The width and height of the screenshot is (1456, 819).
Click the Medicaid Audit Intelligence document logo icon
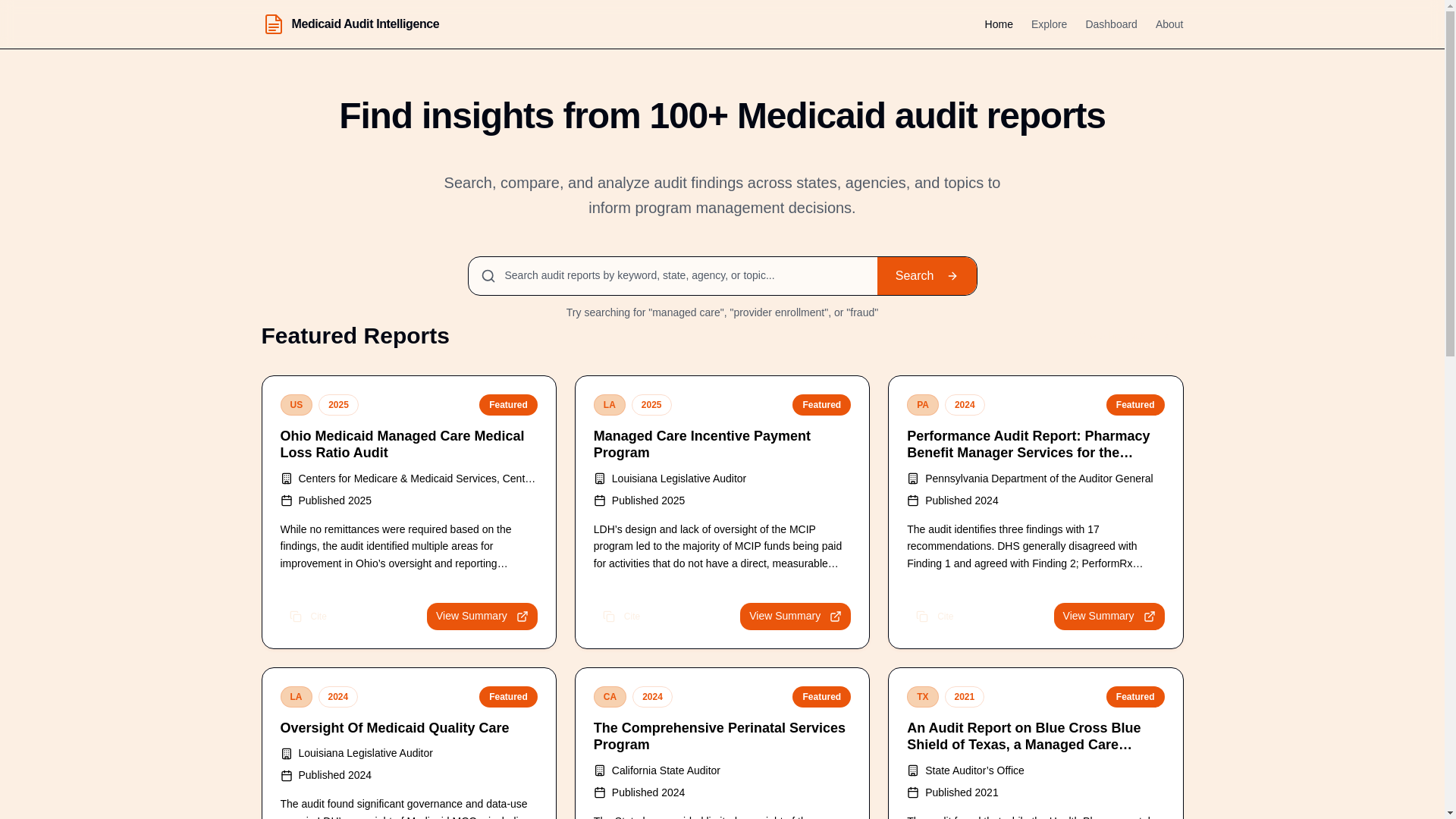[273, 24]
